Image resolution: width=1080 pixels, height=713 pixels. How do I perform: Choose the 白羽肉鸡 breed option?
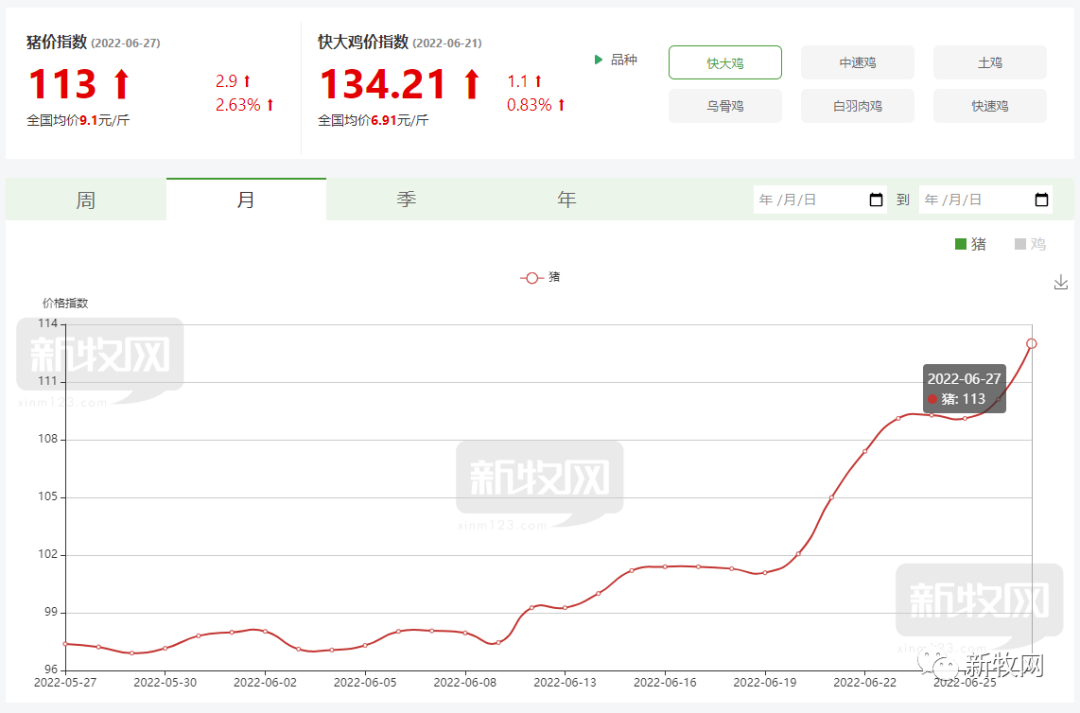coord(858,106)
